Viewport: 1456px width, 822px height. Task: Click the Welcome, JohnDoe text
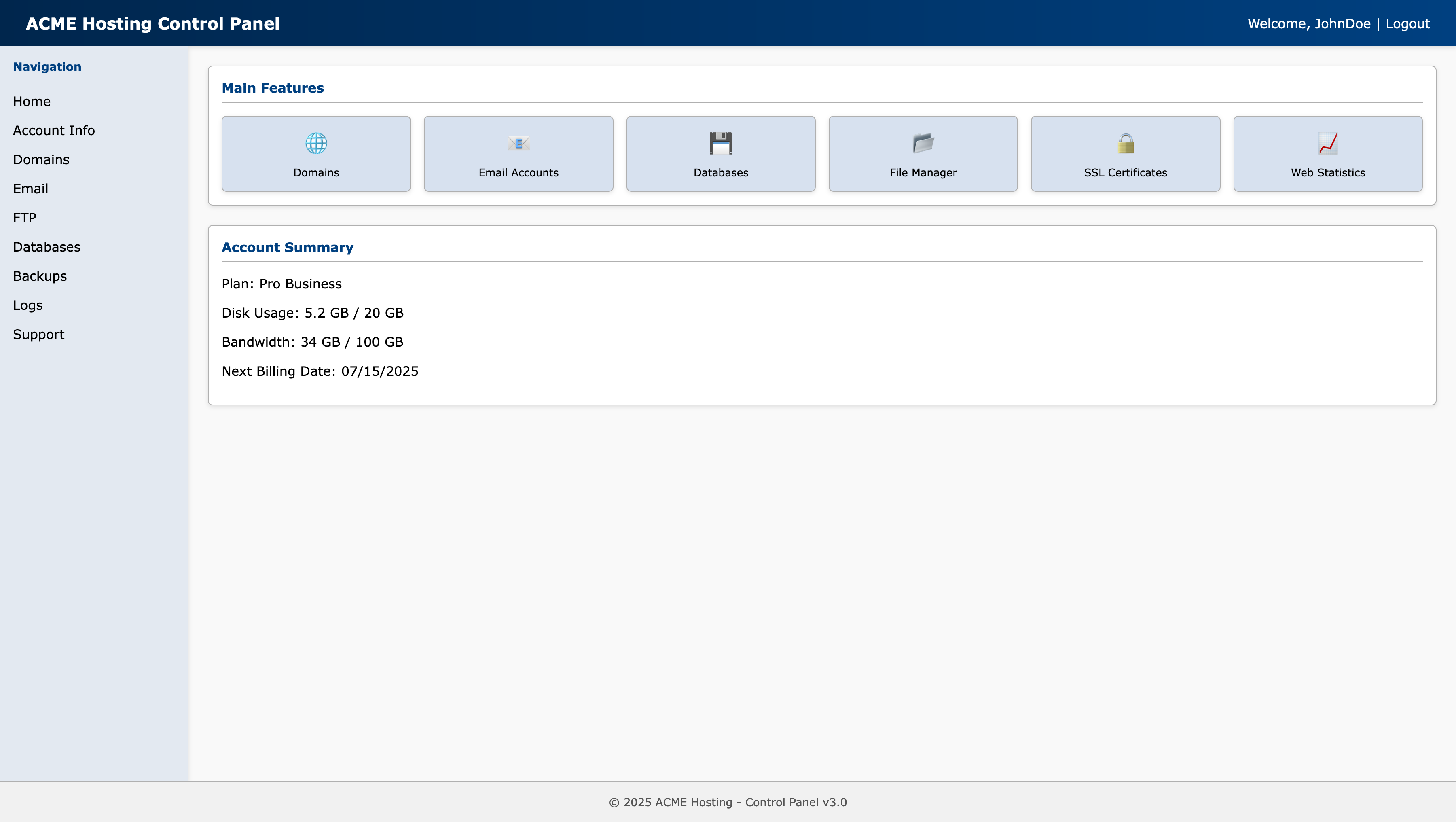click(x=1308, y=23)
